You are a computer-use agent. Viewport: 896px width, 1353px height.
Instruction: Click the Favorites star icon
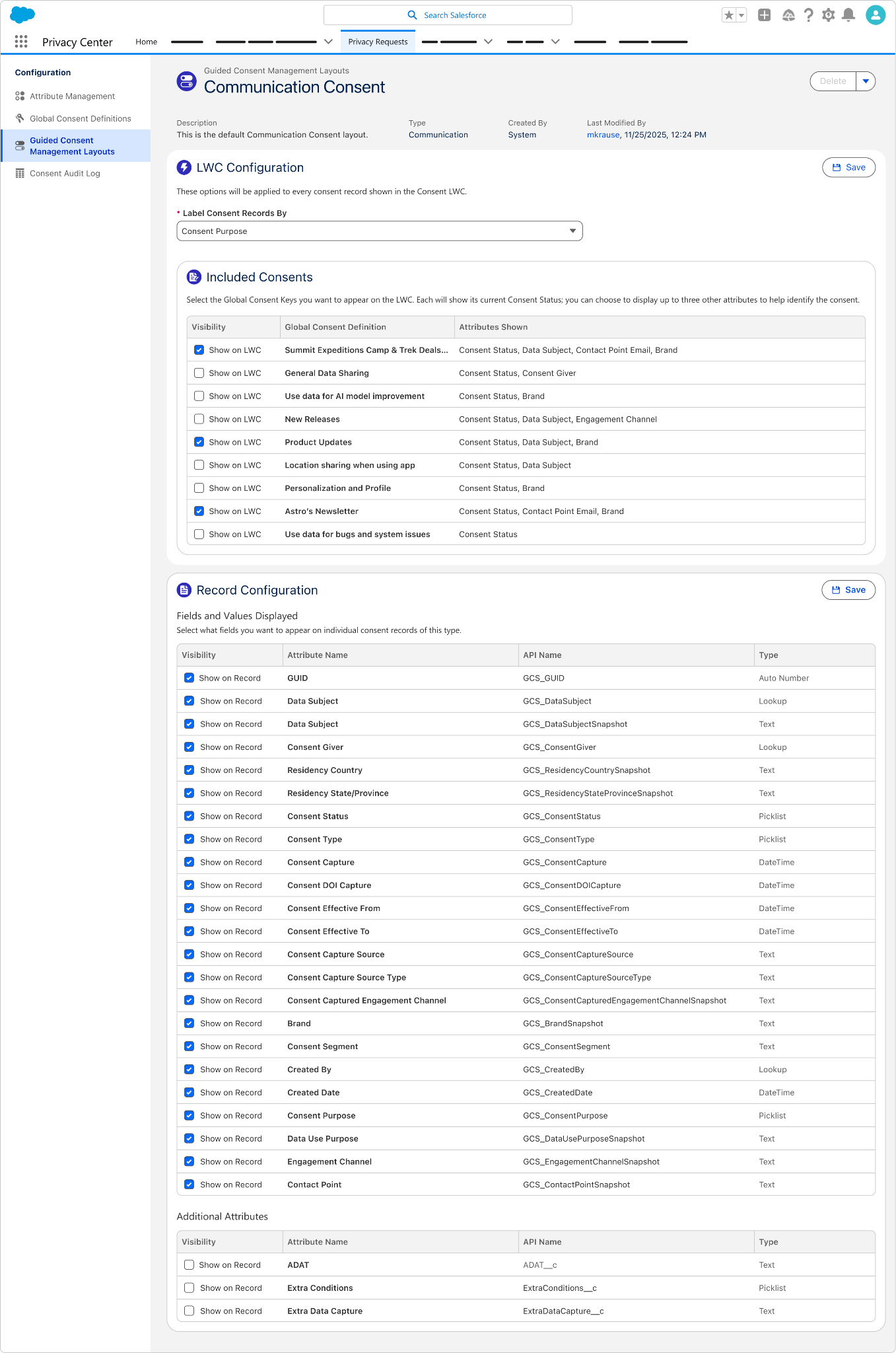click(729, 15)
